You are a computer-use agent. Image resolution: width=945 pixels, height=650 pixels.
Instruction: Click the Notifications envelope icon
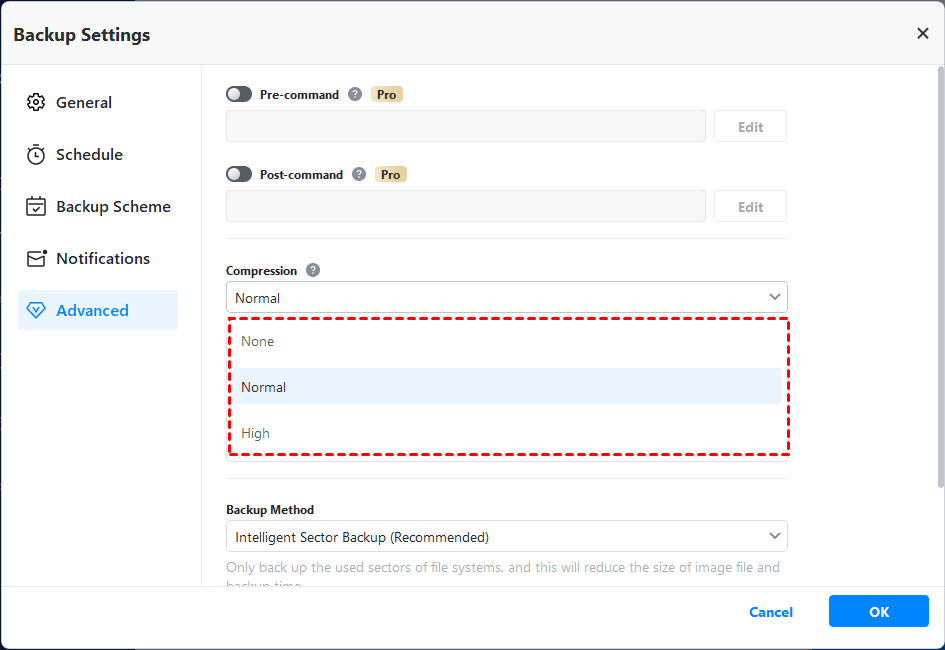(x=37, y=258)
